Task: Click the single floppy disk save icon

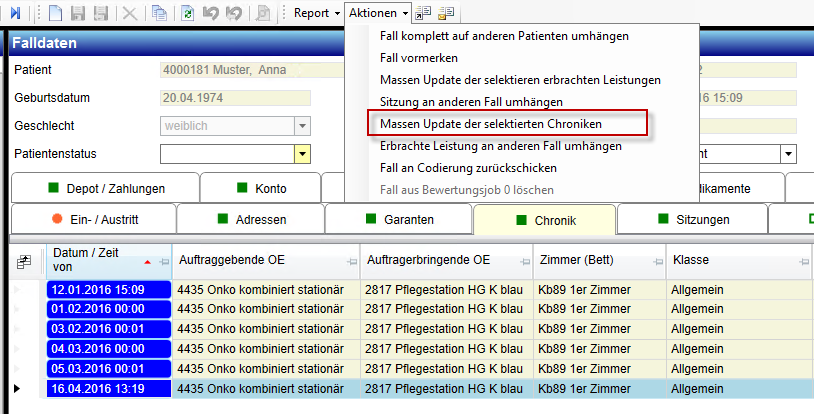Action: pyautogui.click(x=78, y=13)
